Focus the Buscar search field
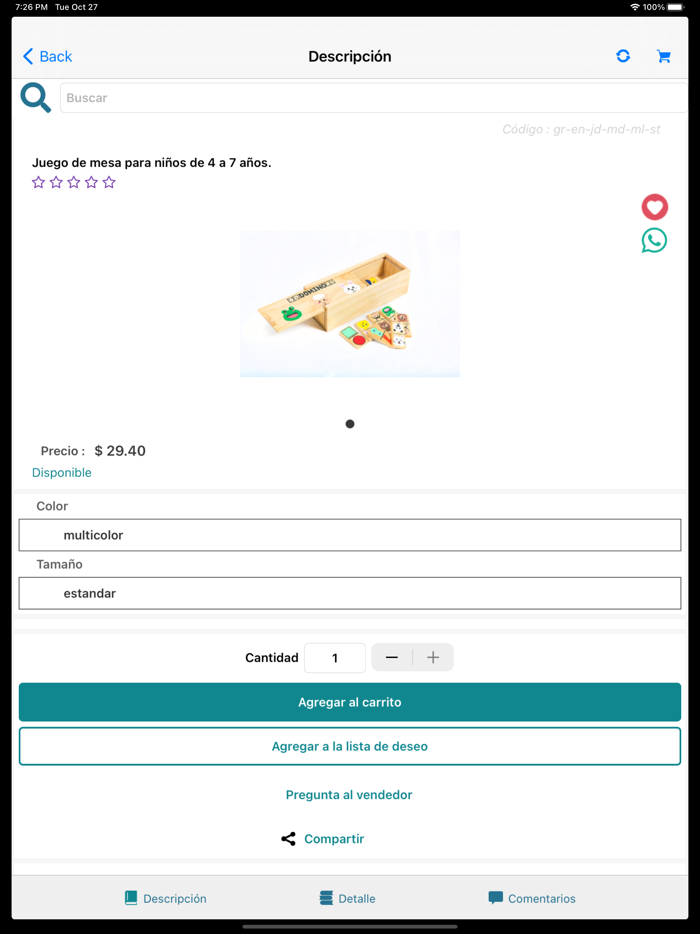Screen dimensions: 700x934 pos(374,98)
